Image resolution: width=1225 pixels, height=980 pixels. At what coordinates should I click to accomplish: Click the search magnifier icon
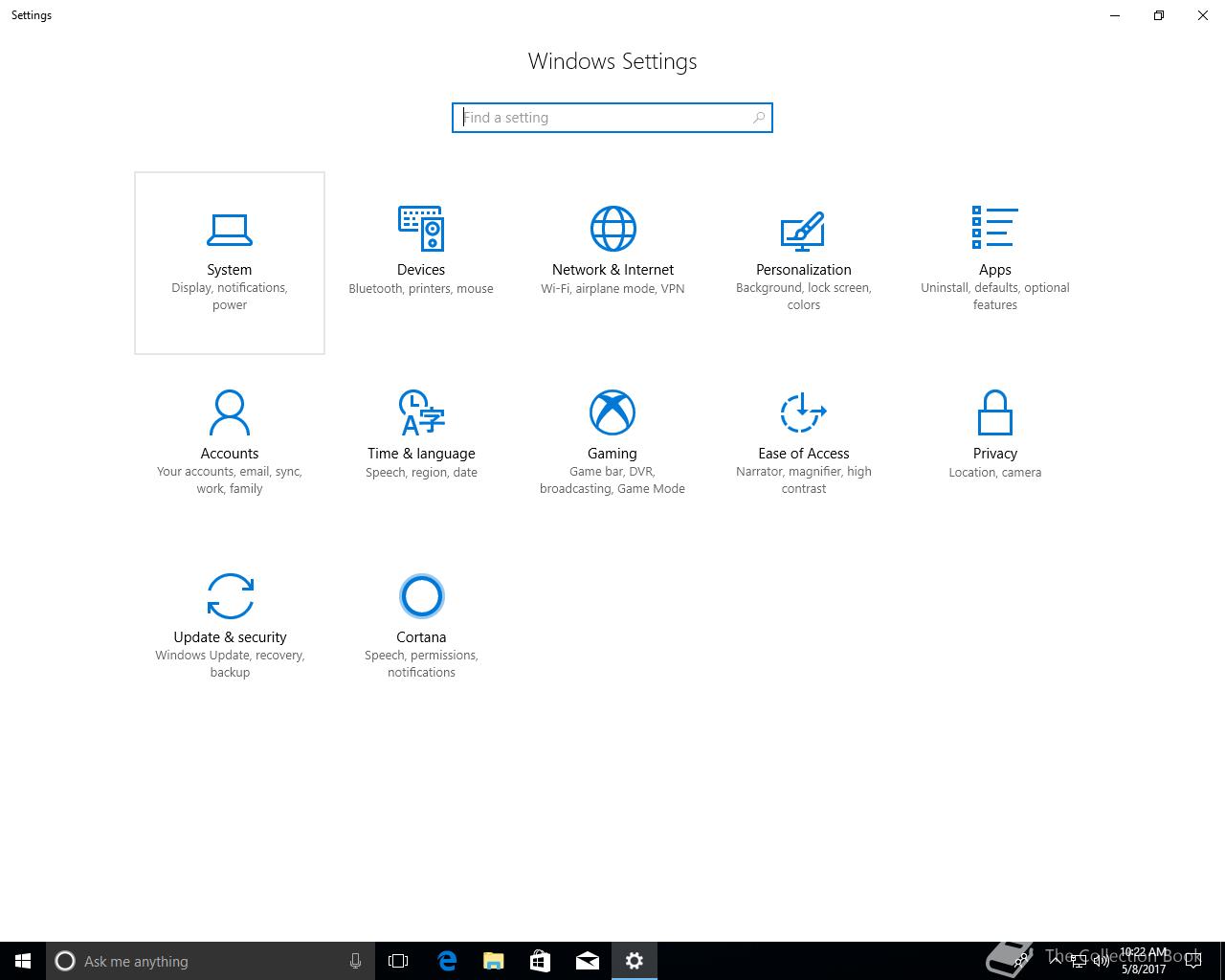coord(759,118)
